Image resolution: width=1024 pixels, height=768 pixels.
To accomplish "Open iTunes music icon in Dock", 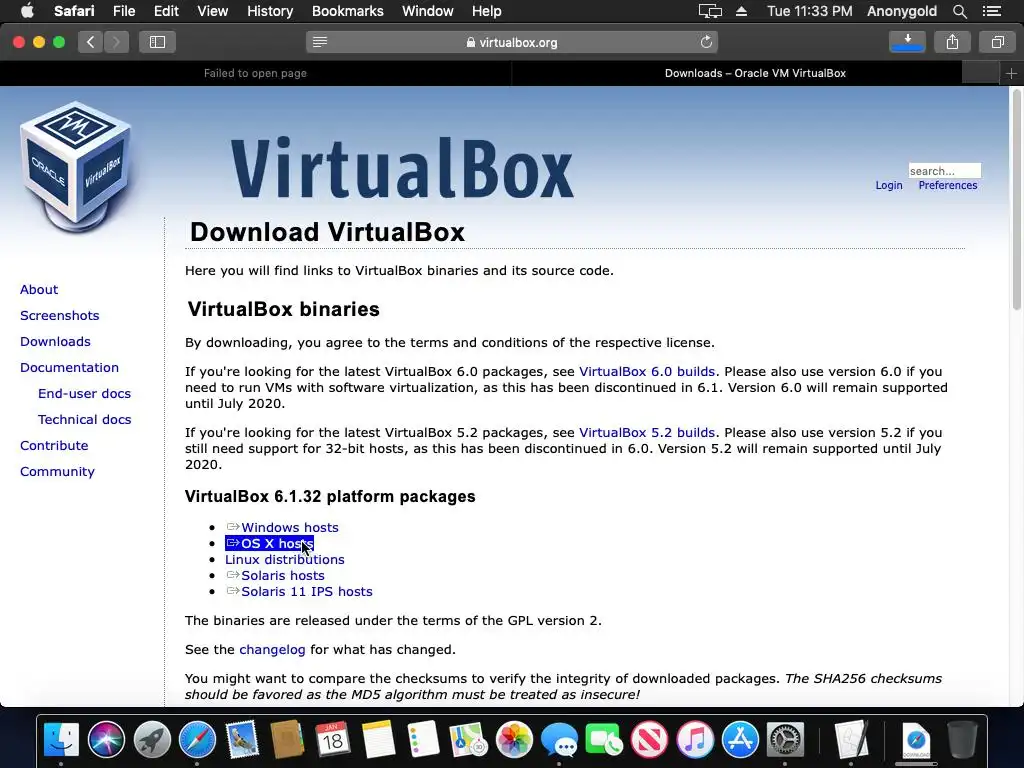I will tap(695, 739).
